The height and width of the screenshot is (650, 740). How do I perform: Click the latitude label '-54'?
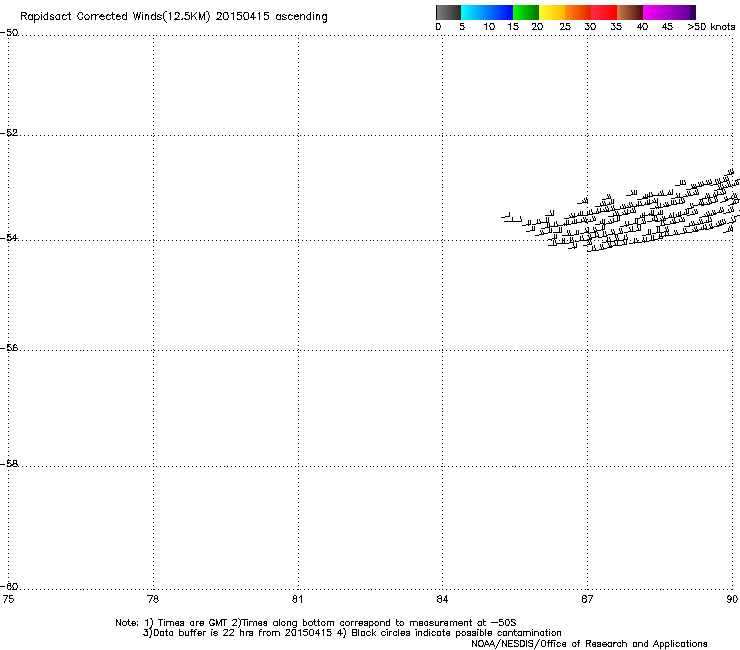(9, 237)
